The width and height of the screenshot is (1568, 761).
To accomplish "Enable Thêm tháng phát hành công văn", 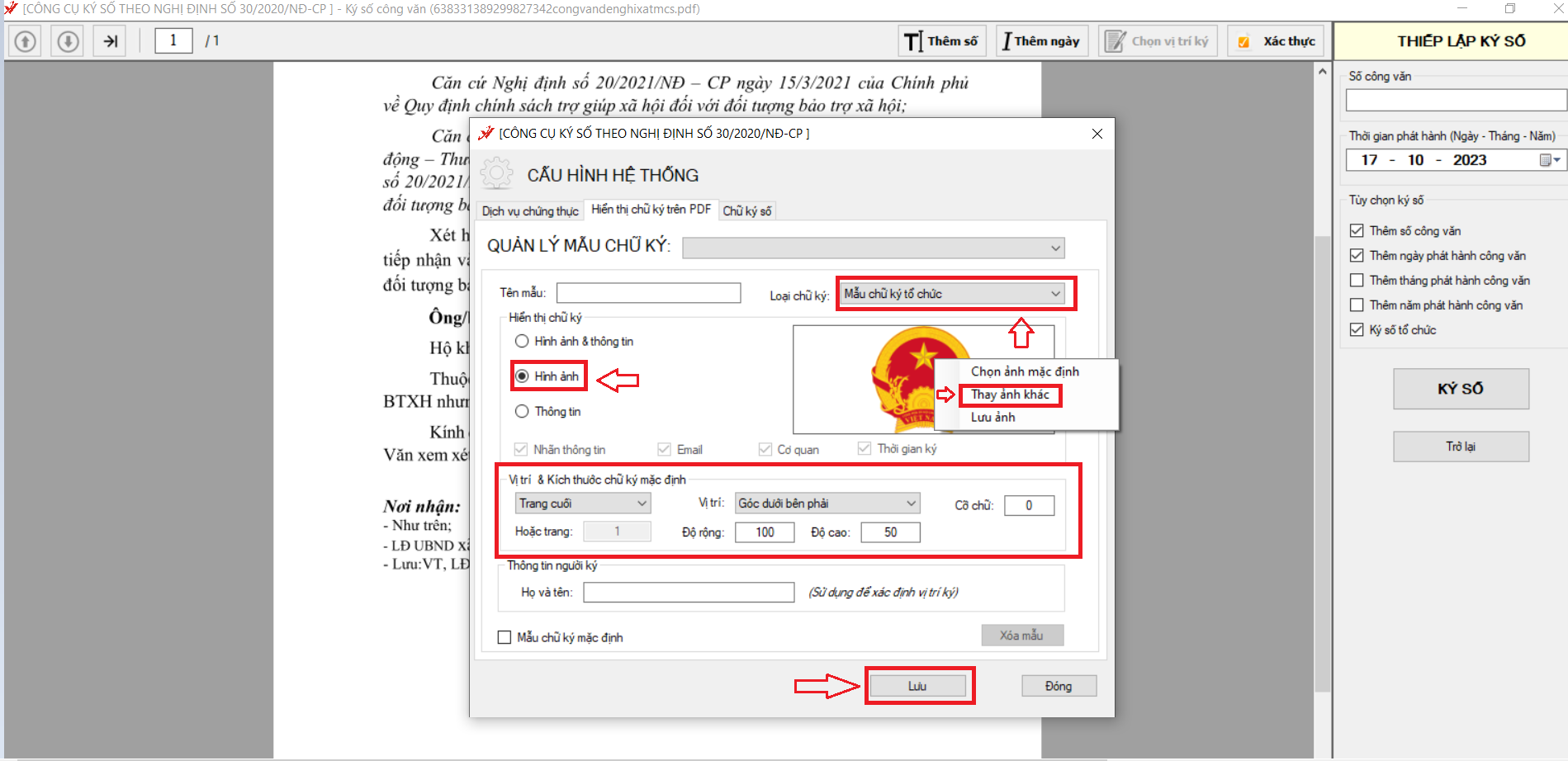I will coord(1357,281).
